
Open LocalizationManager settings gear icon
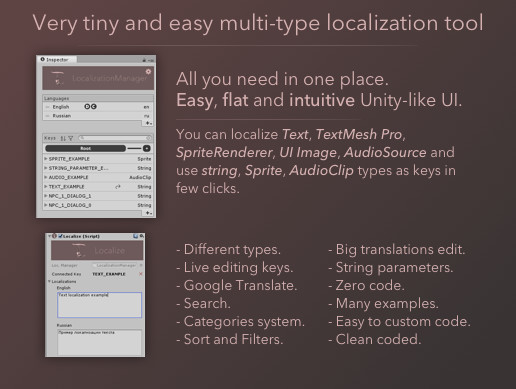tap(148, 71)
